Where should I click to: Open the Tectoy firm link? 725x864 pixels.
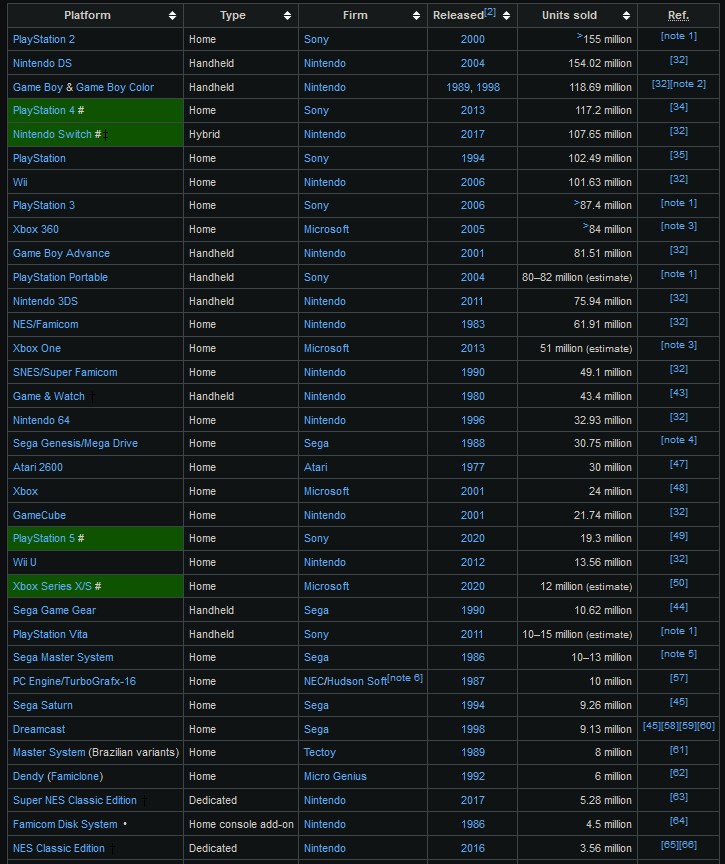[320, 753]
